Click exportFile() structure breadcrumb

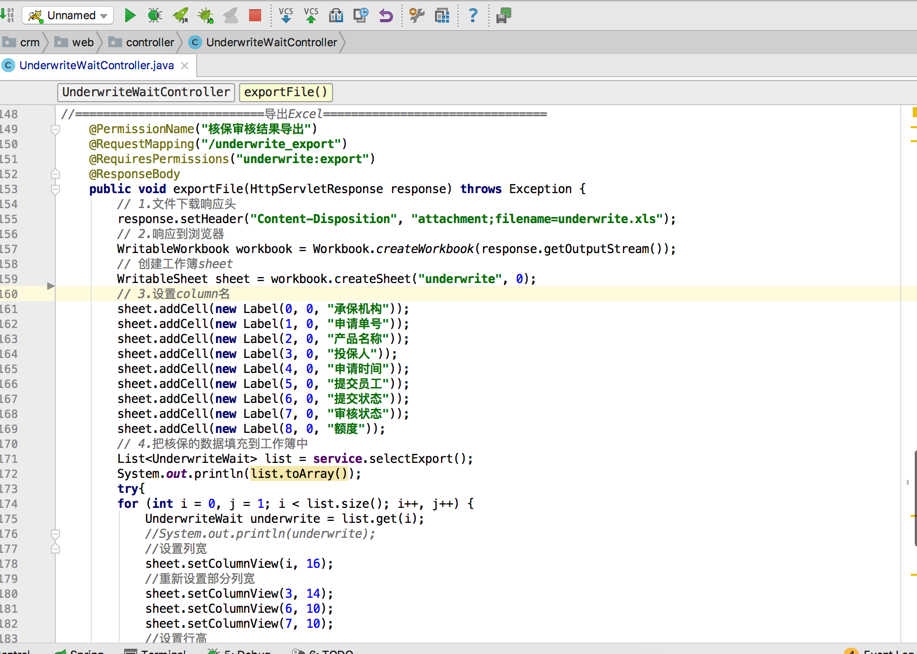coord(285,92)
